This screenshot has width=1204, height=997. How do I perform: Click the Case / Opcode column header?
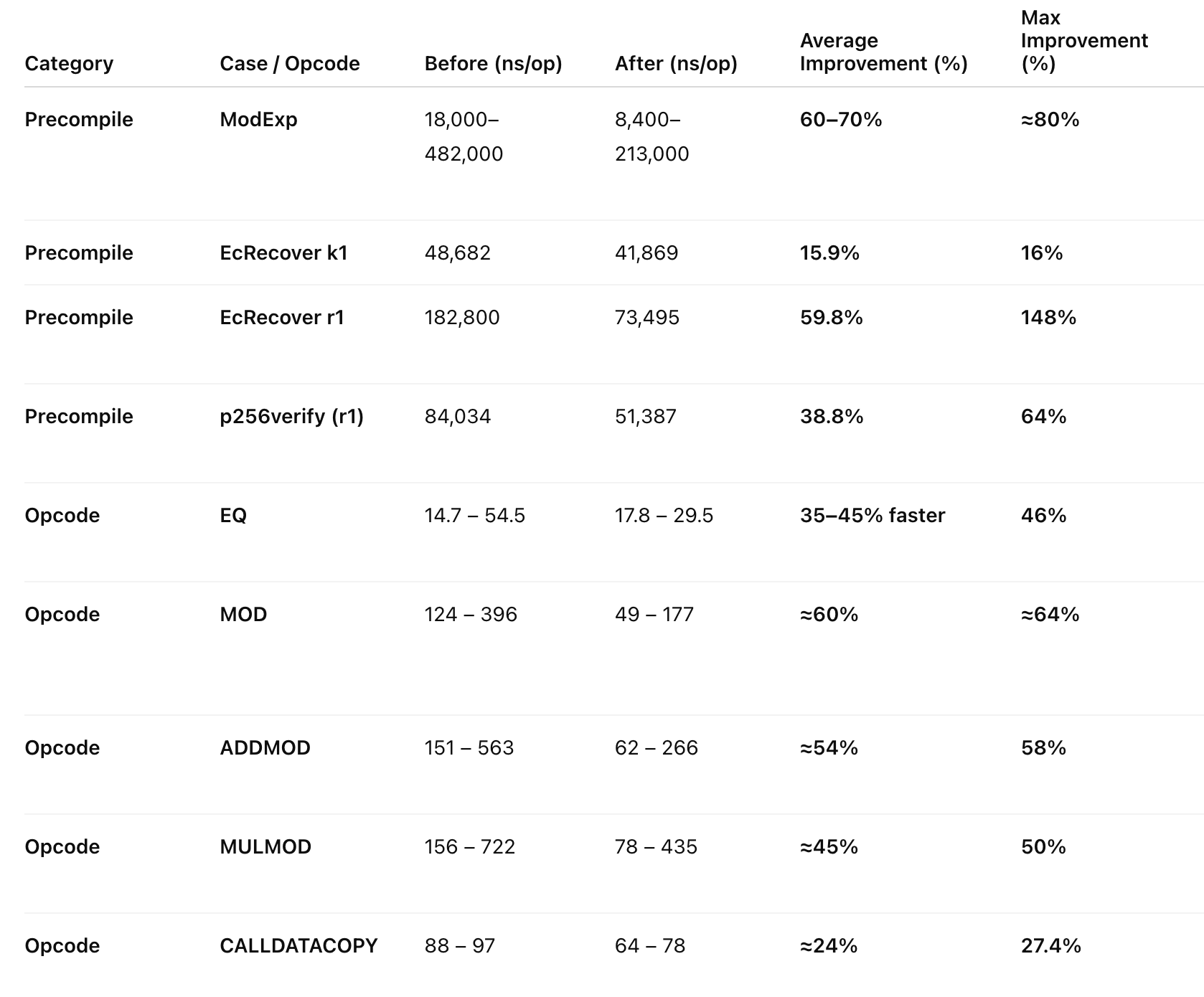(290, 64)
